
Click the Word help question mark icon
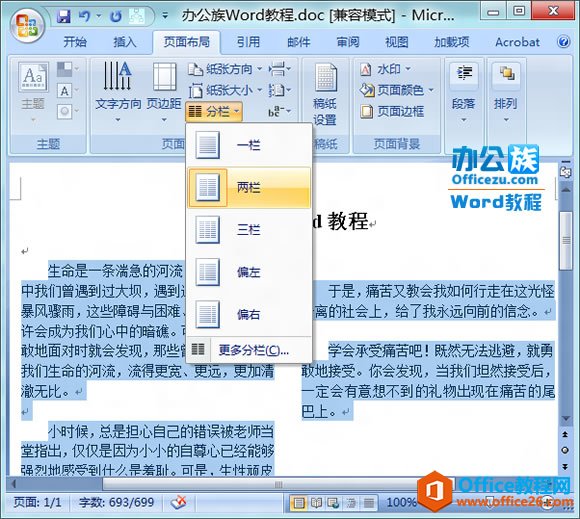563,41
